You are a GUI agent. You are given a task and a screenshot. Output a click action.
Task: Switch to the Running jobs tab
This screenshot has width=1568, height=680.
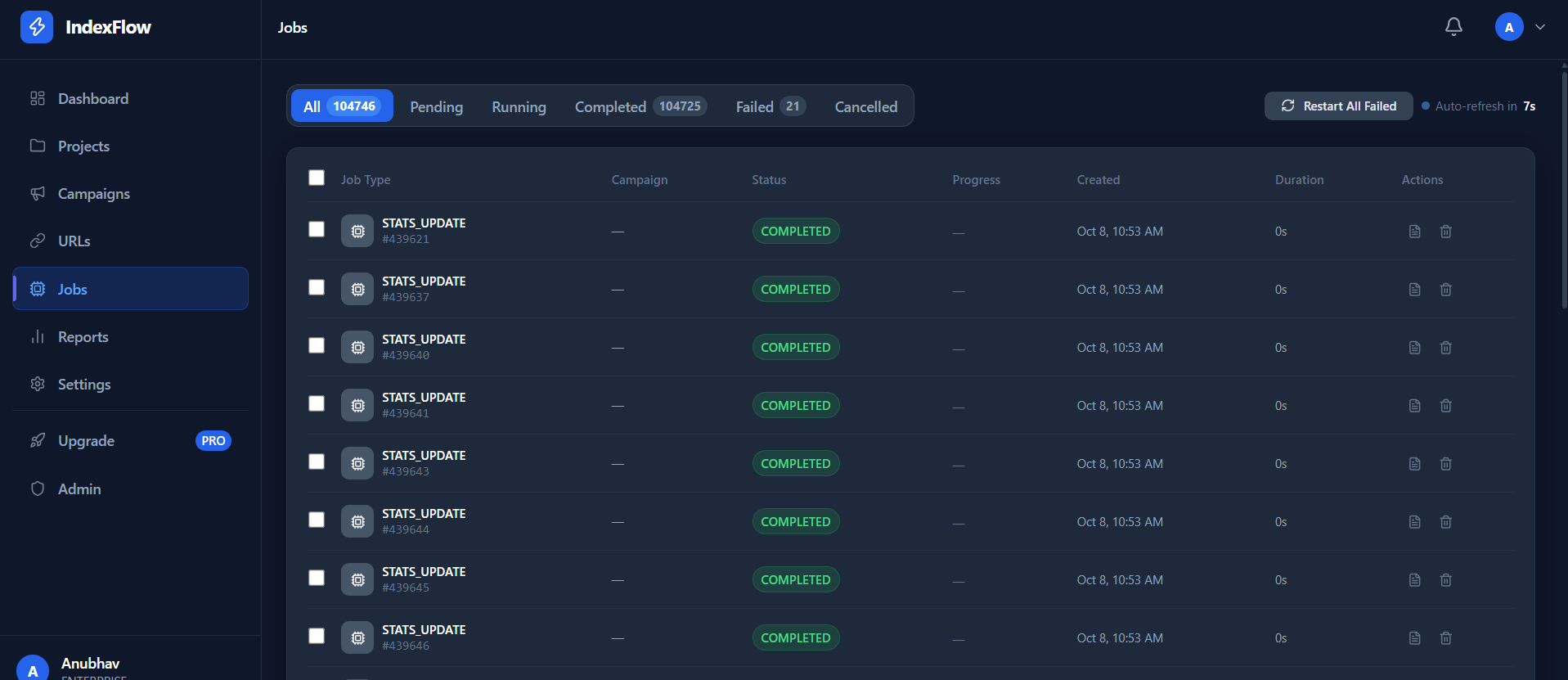tap(519, 106)
